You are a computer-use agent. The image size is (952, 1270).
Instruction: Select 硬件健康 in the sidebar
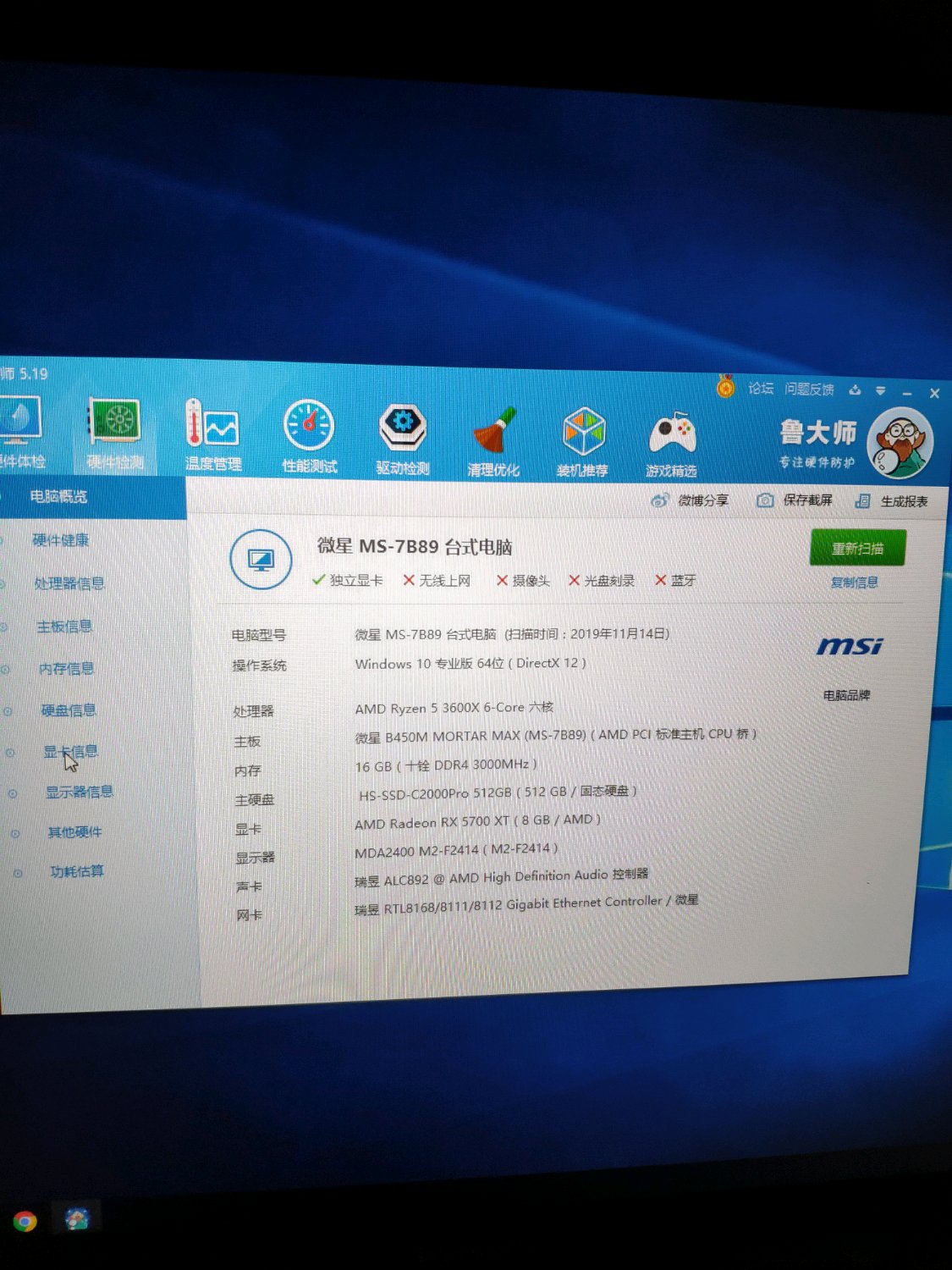pos(60,540)
